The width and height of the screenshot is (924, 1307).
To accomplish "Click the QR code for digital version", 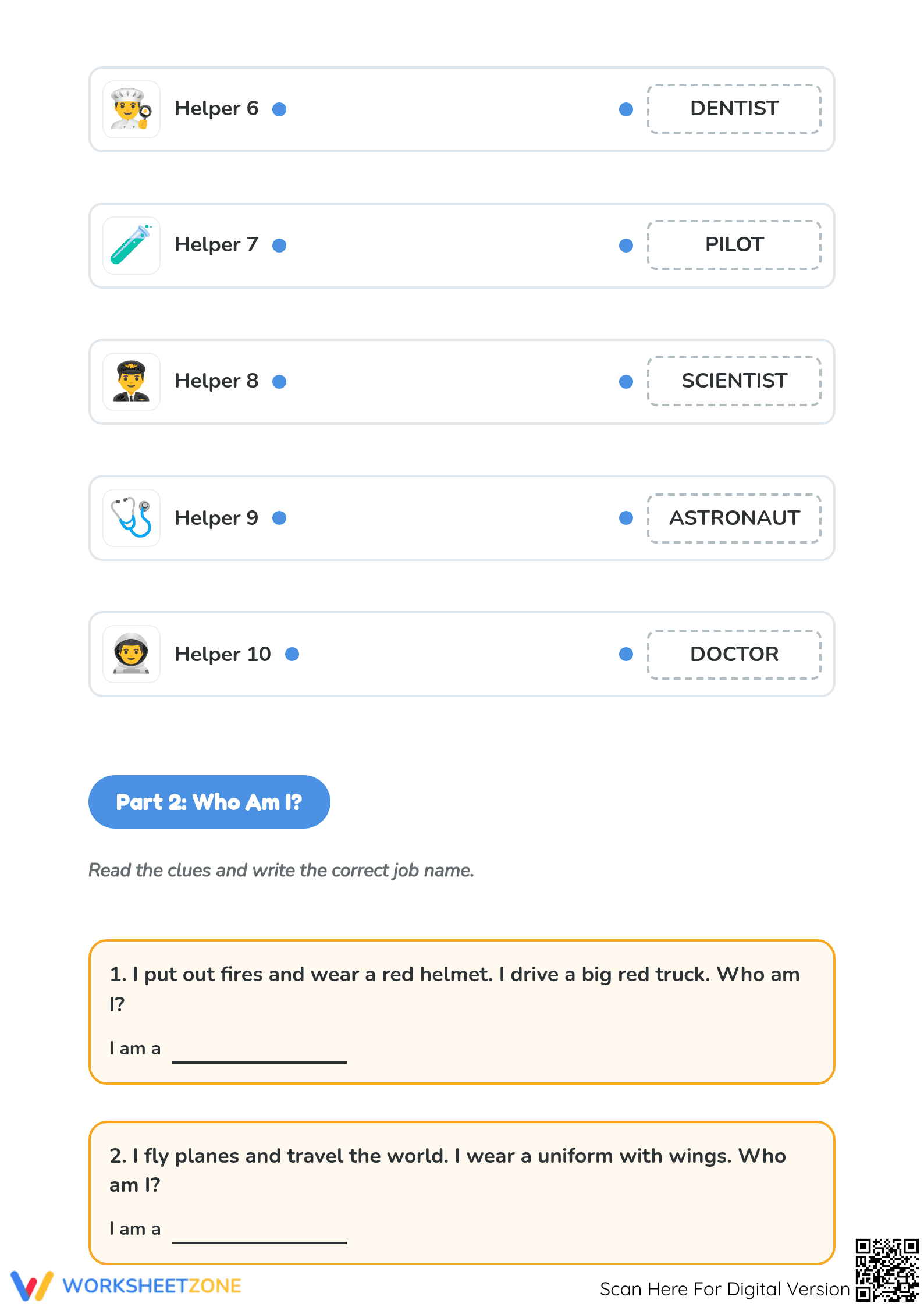I will click(x=887, y=1270).
